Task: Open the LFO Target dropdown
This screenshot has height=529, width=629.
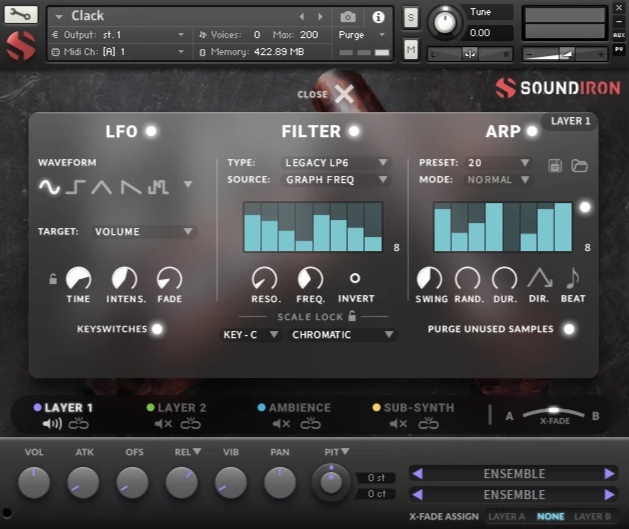Action: point(143,231)
